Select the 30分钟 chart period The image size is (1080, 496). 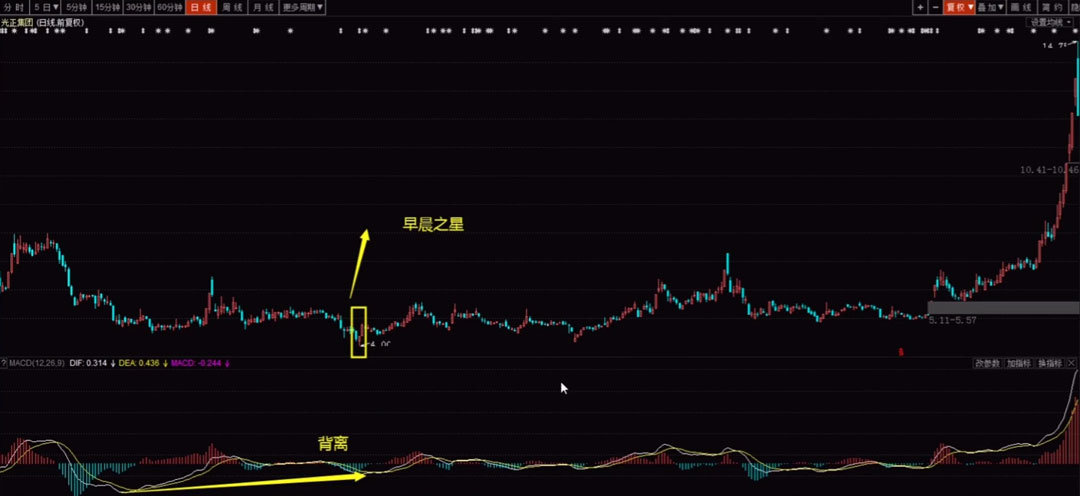point(138,8)
